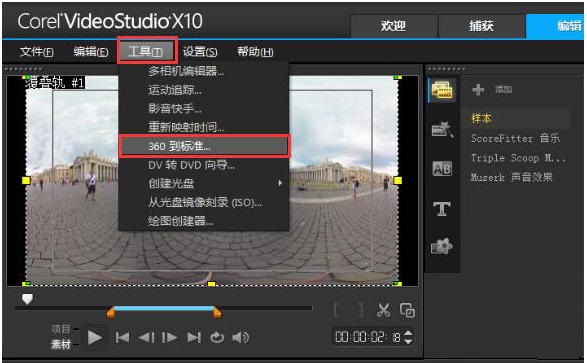This screenshot has height=363, width=587.
Task: Open the Media library icon
Action: click(x=442, y=90)
